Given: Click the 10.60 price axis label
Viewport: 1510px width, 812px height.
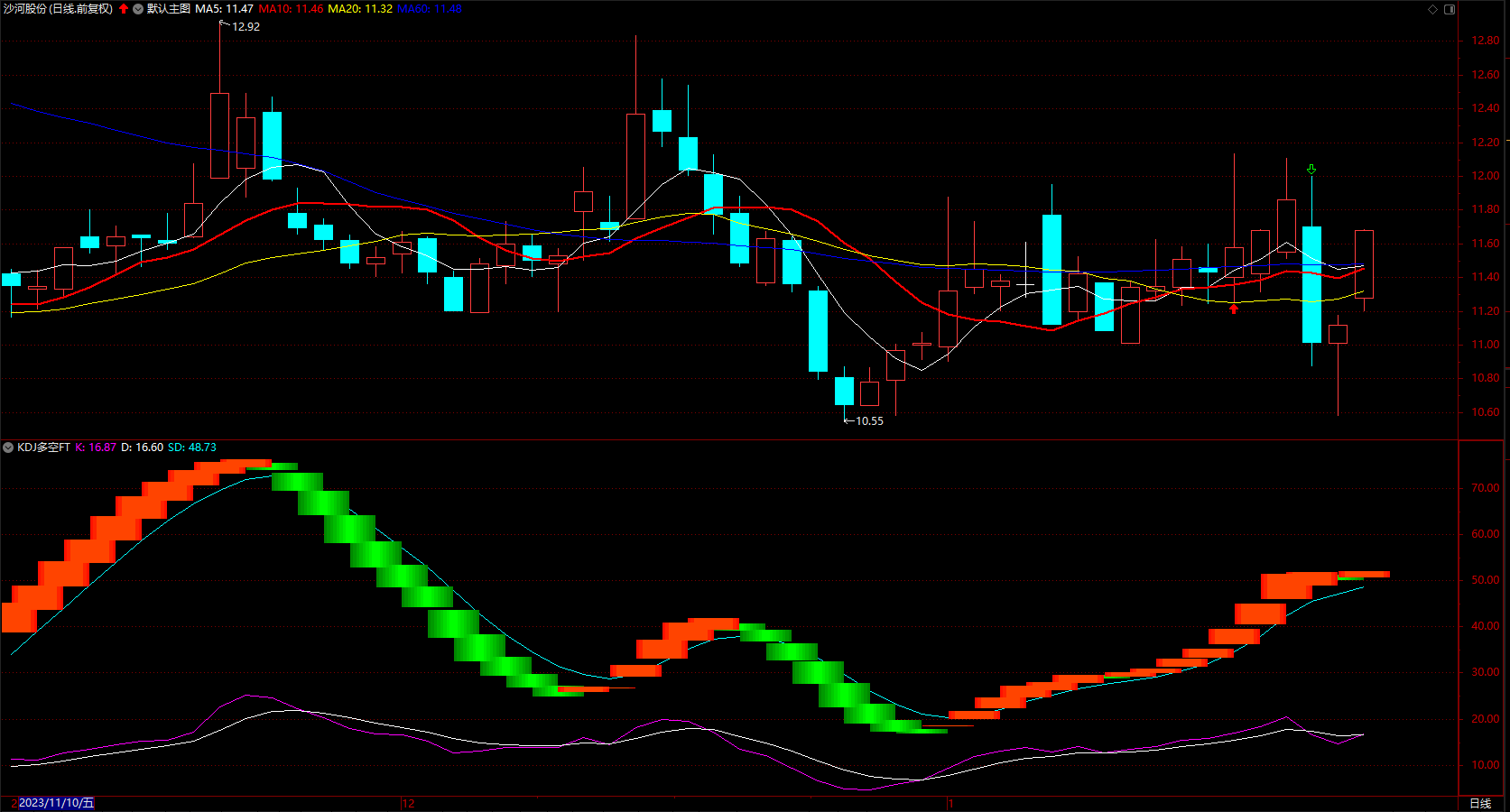Looking at the screenshot, I should pyautogui.click(x=1486, y=412).
